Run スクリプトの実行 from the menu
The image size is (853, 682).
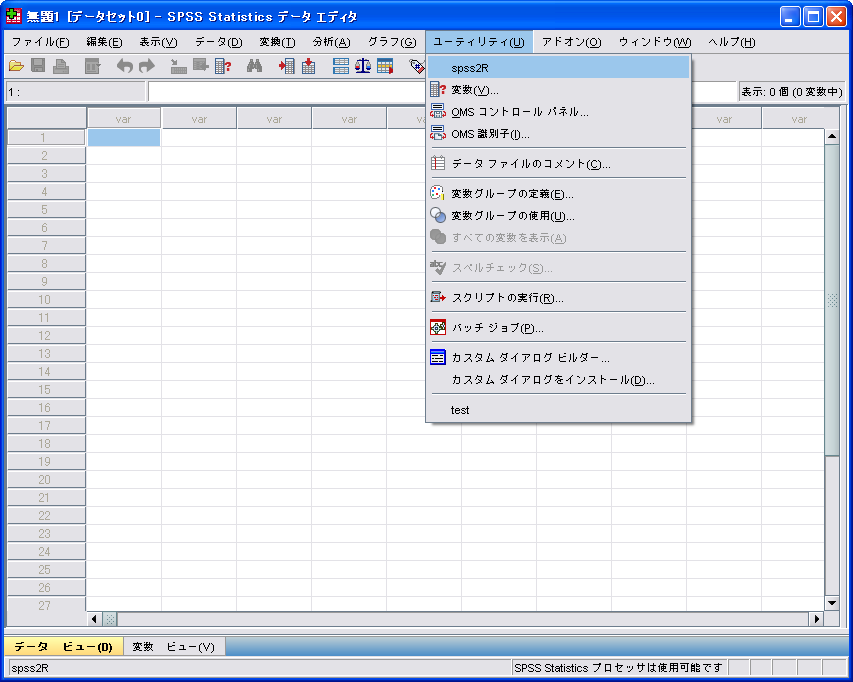click(x=507, y=298)
